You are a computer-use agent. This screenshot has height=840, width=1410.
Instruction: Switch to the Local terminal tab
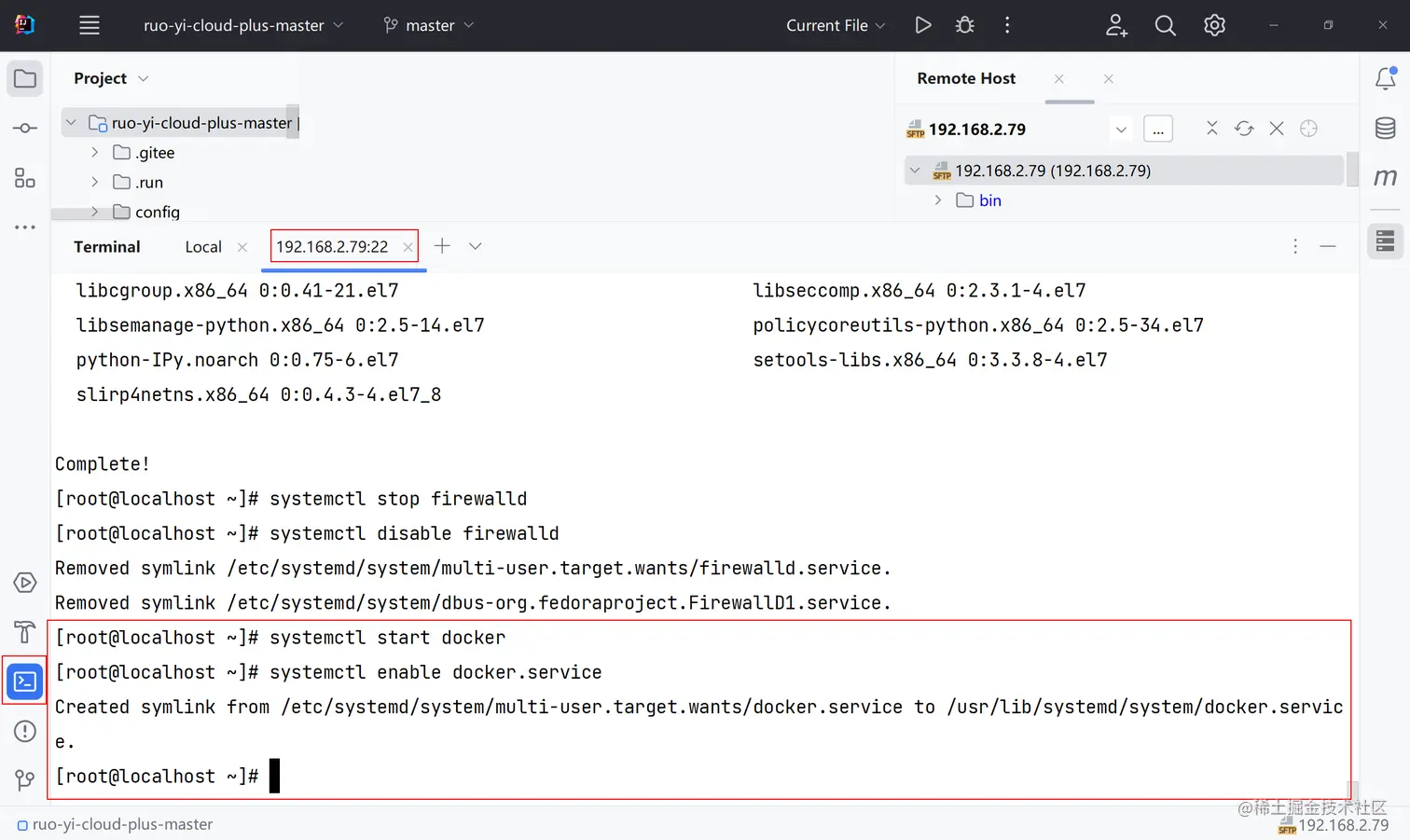point(203,247)
